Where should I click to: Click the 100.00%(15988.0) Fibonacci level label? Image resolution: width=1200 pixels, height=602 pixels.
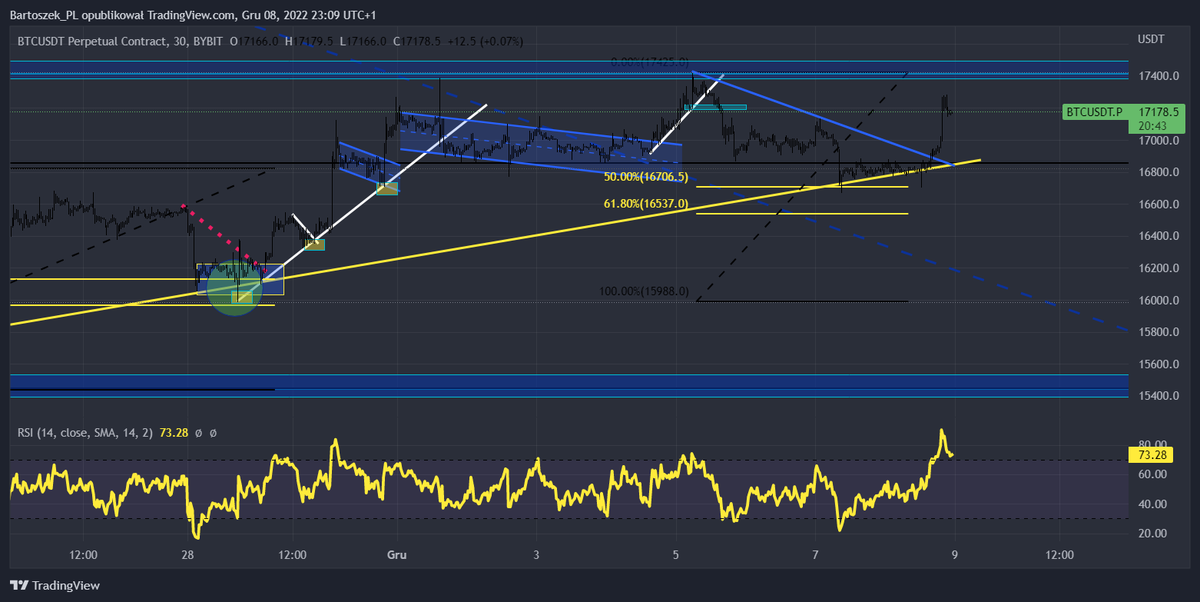pos(646,292)
